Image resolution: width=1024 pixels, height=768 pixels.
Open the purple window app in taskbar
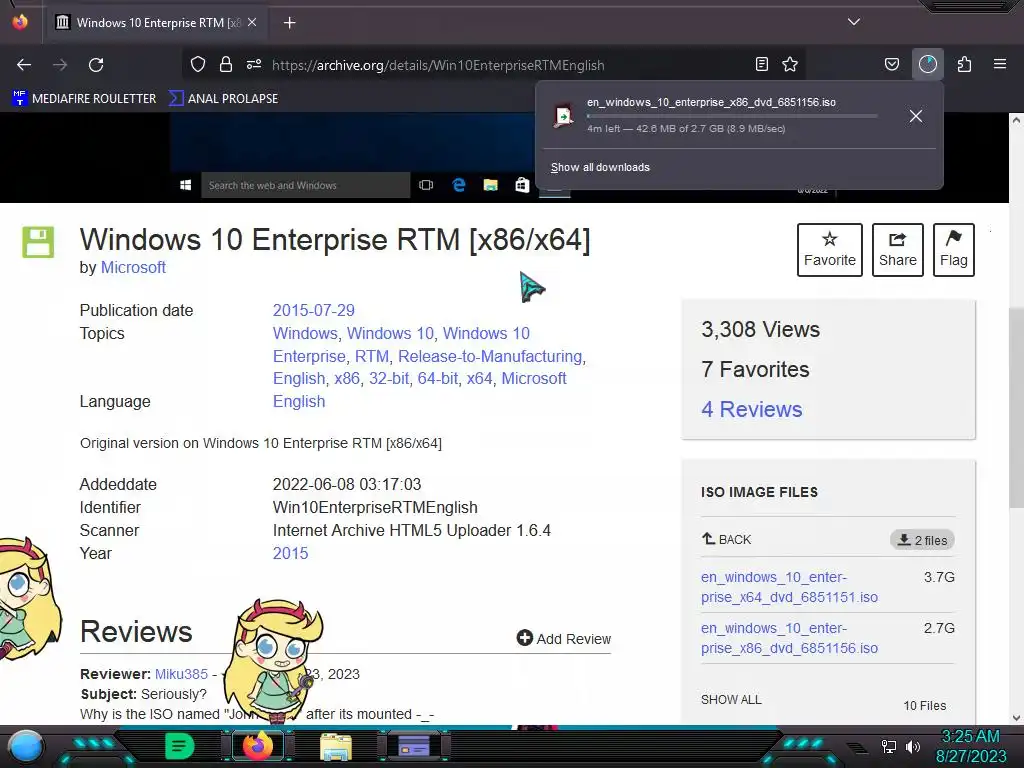413,746
